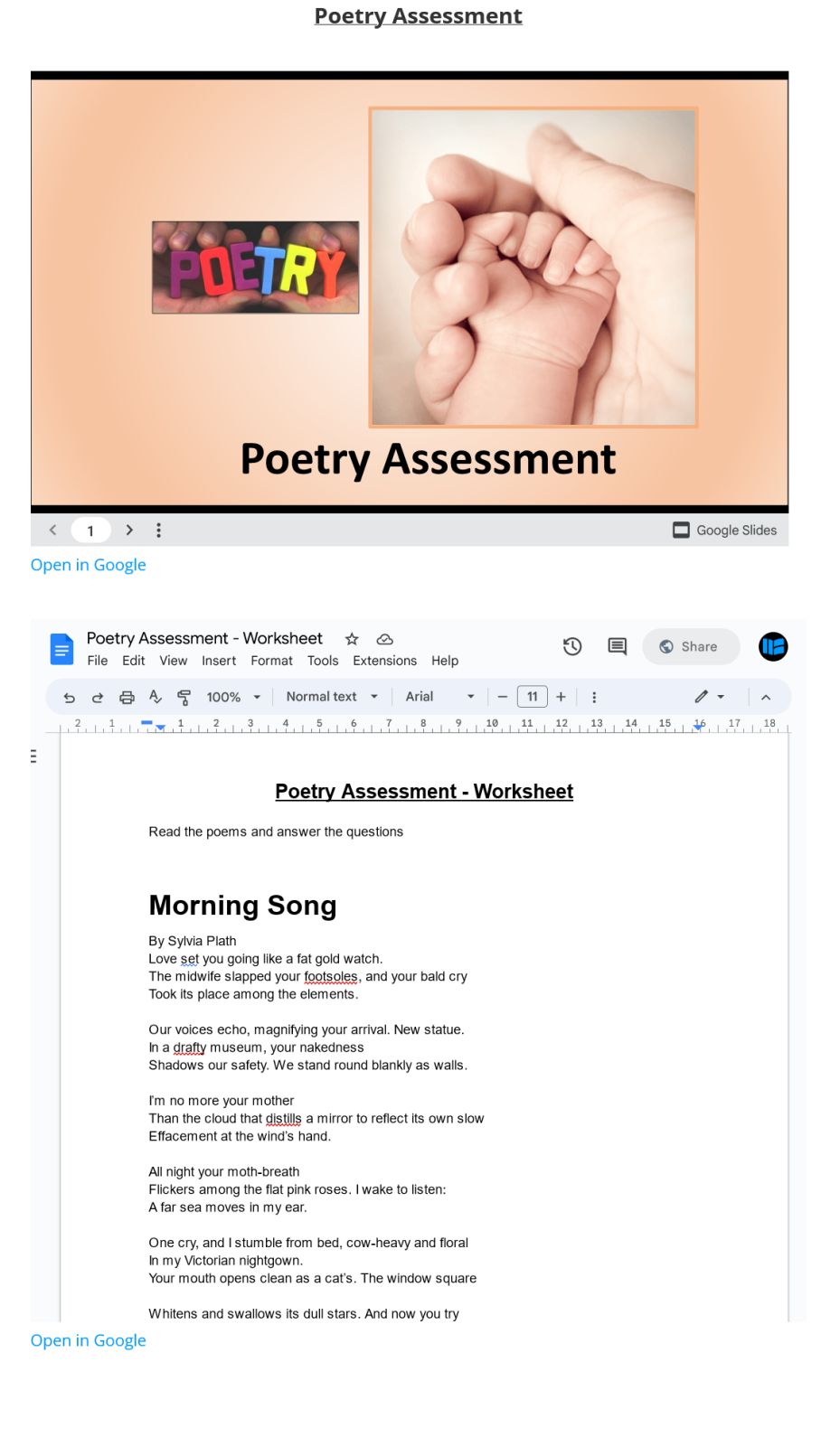Open the Extensions menu

(384, 661)
